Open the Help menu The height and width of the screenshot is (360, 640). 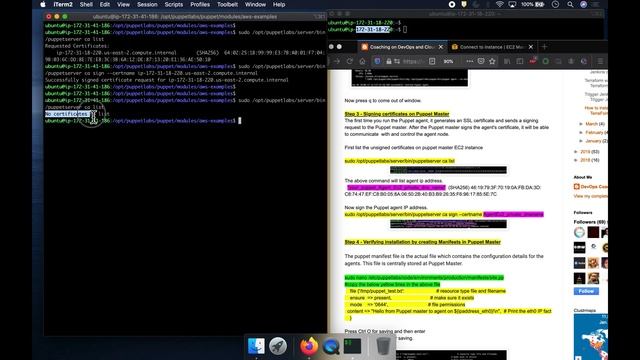point(279,4)
